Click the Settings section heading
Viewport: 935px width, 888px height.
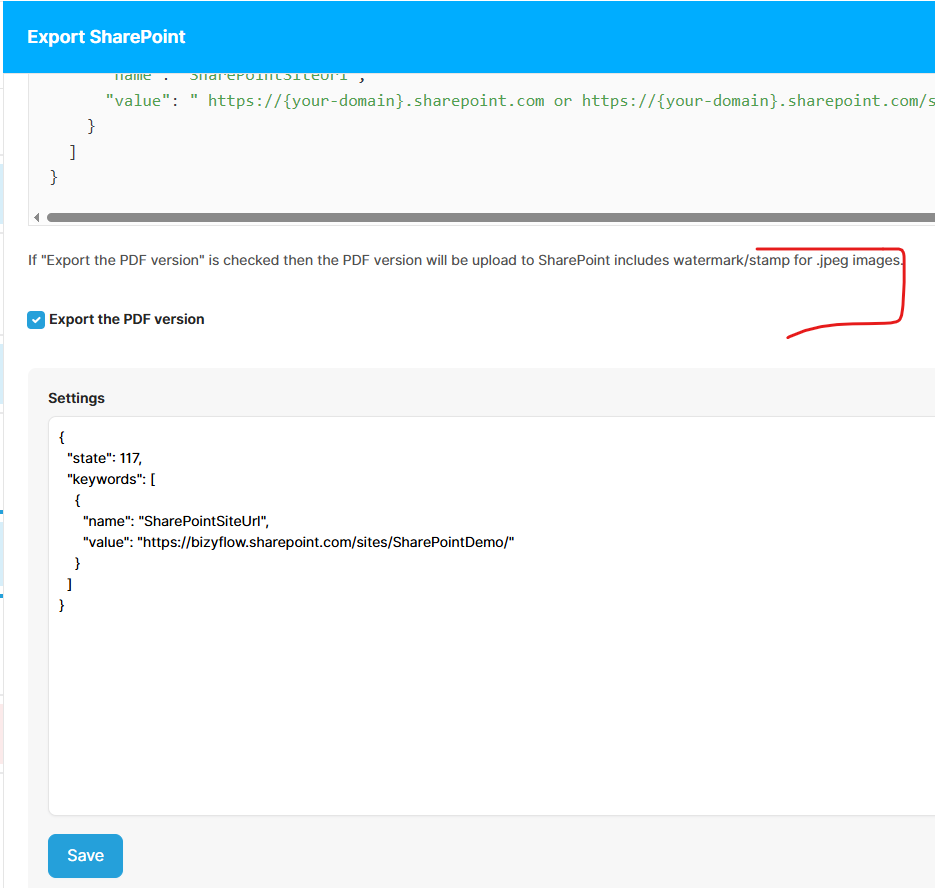tap(76, 398)
